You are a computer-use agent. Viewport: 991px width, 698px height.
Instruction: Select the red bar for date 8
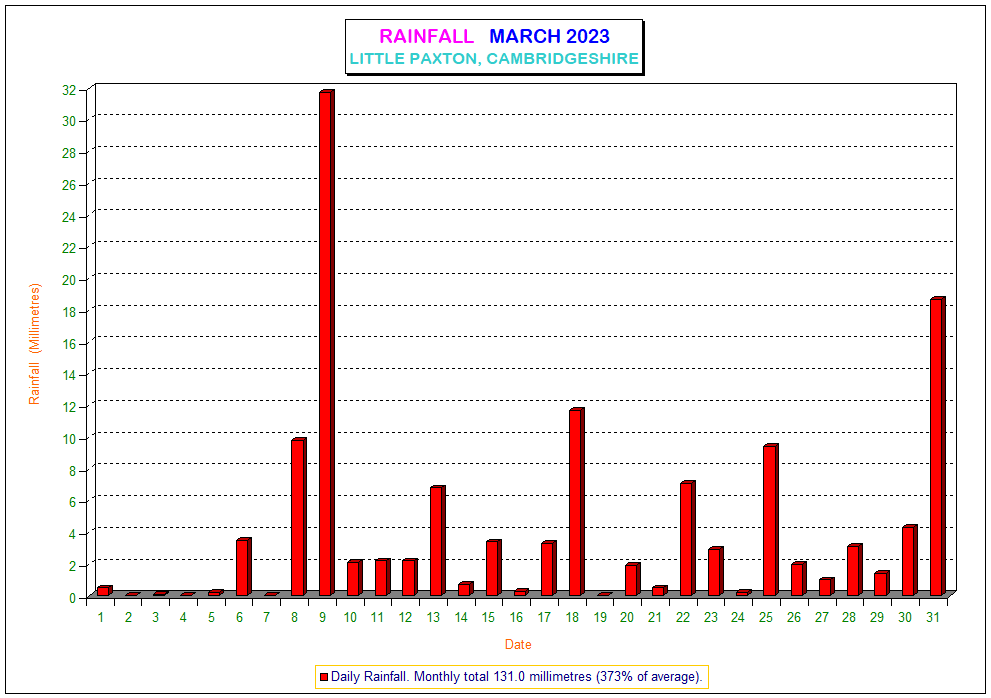(298, 517)
